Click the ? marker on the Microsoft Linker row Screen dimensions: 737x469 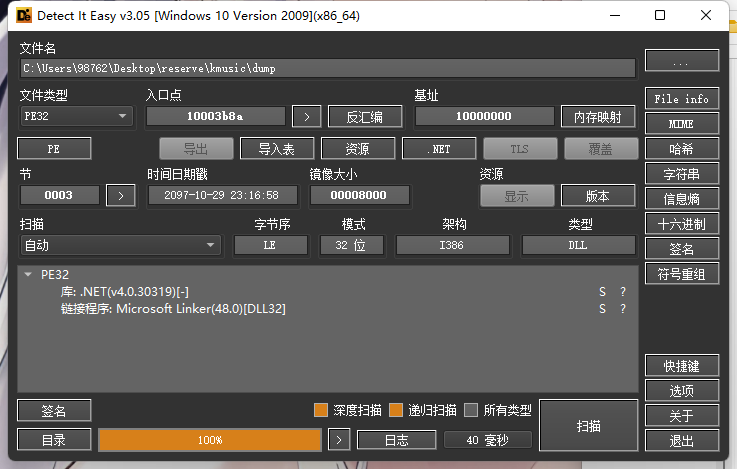pos(622,309)
